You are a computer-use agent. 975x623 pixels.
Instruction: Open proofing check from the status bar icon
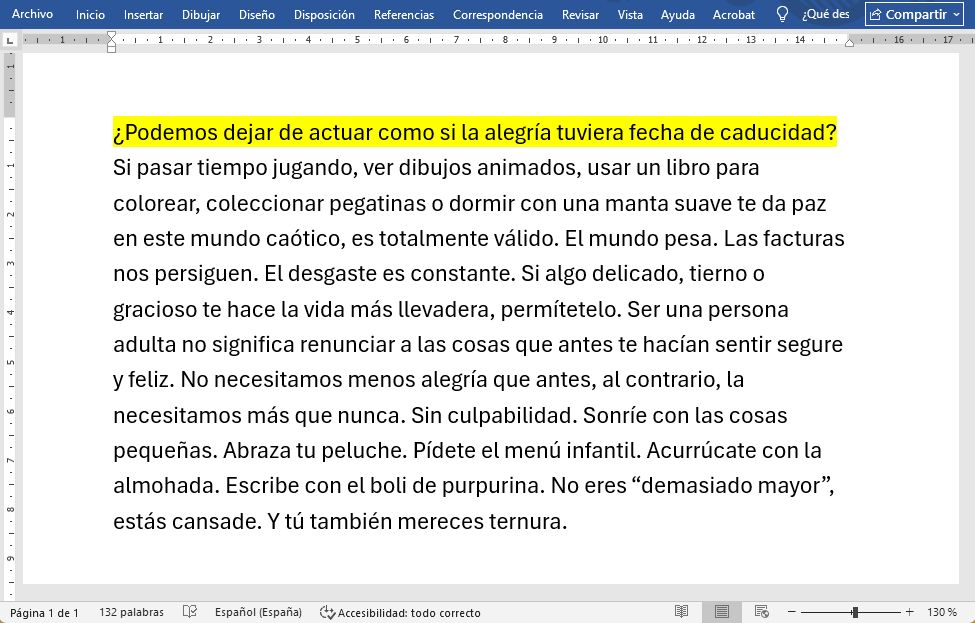[189, 611]
